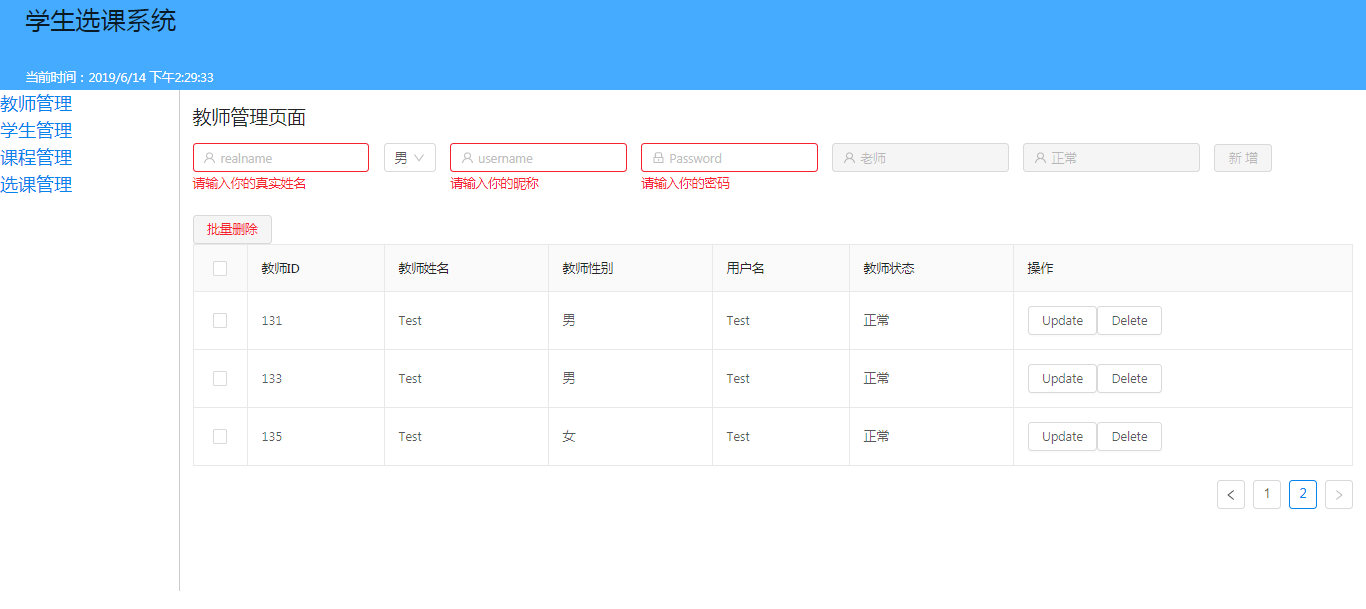Click the next page right arrow
This screenshot has height=609, width=1366.
1339,494
